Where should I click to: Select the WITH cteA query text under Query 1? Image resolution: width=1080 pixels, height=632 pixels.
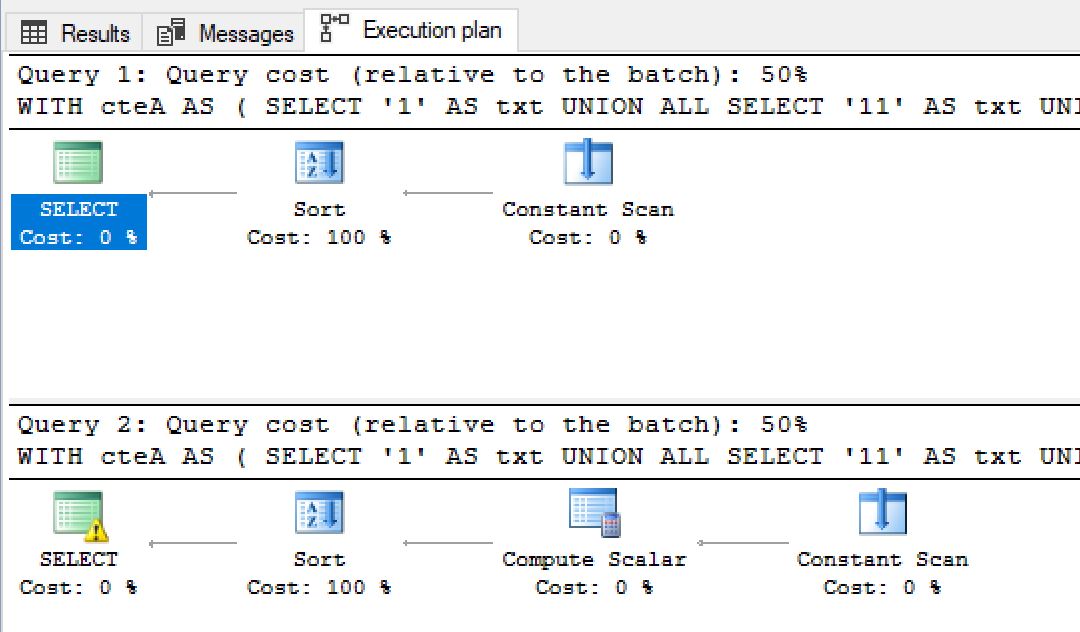click(400, 105)
